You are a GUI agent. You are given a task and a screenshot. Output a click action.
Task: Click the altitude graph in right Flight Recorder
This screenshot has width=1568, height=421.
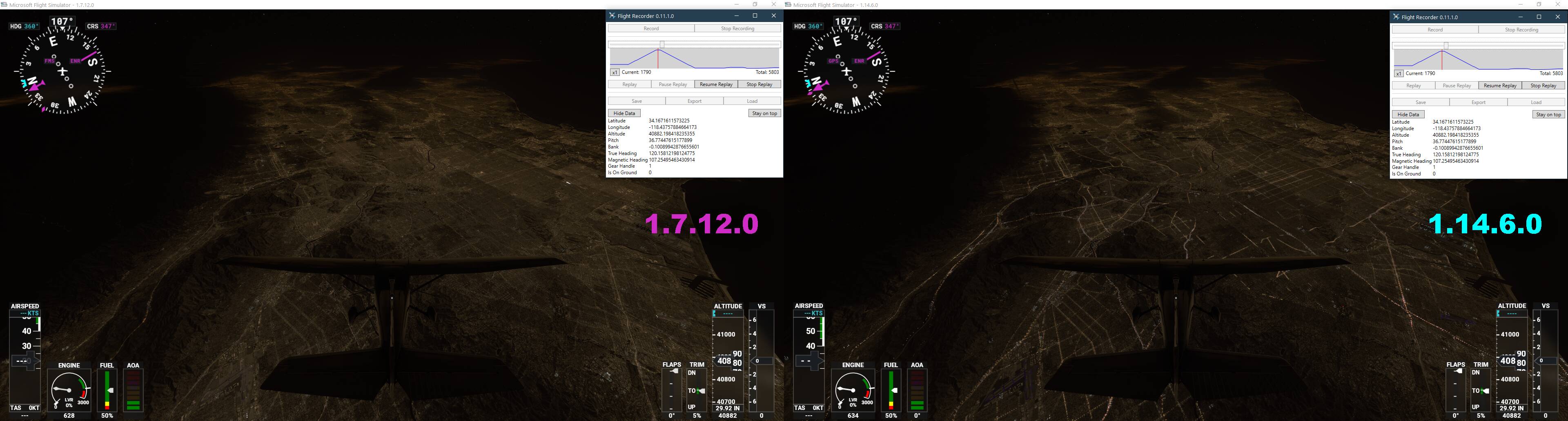(1478, 60)
